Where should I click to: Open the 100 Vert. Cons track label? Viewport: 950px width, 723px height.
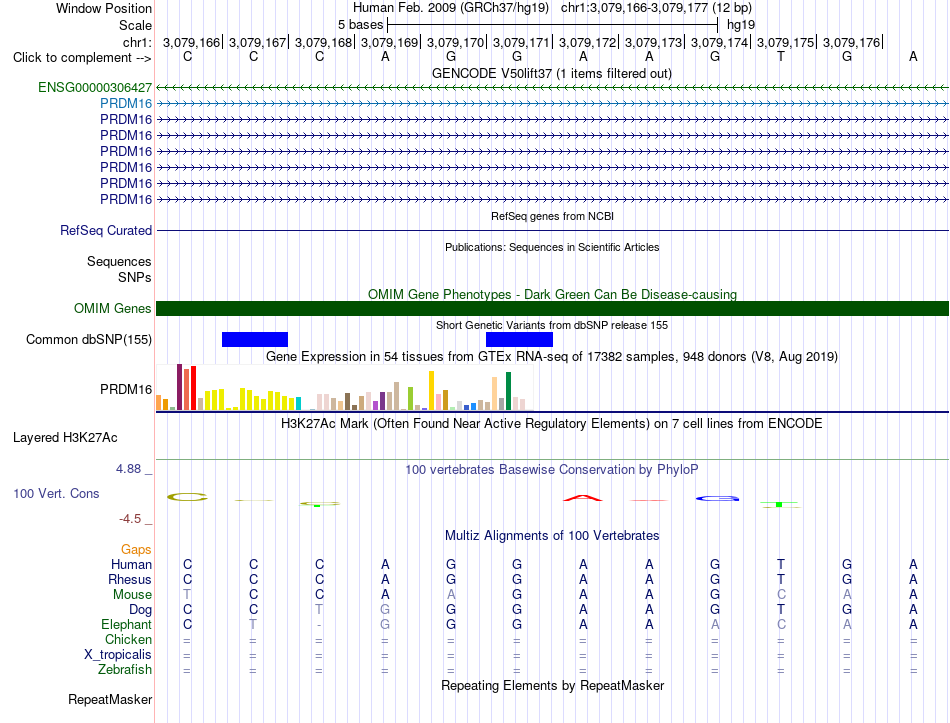[x=56, y=493]
